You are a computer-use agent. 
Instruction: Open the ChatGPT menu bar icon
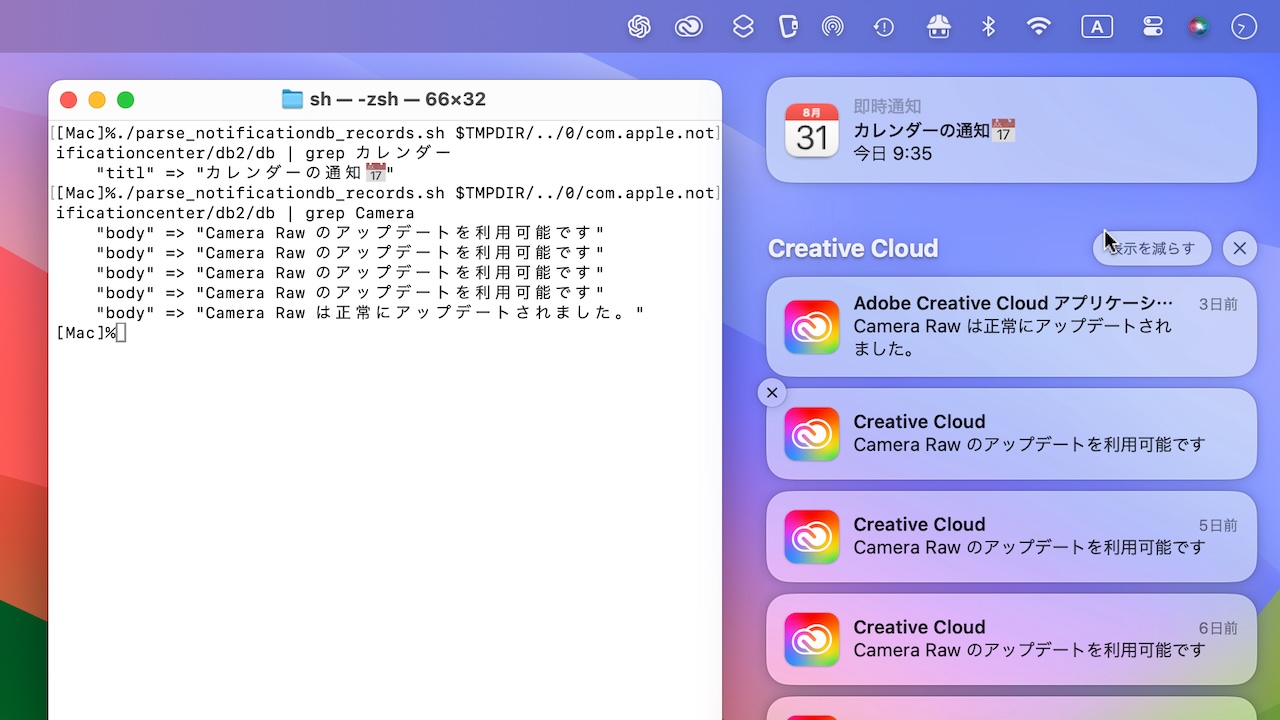click(x=639, y=27)
